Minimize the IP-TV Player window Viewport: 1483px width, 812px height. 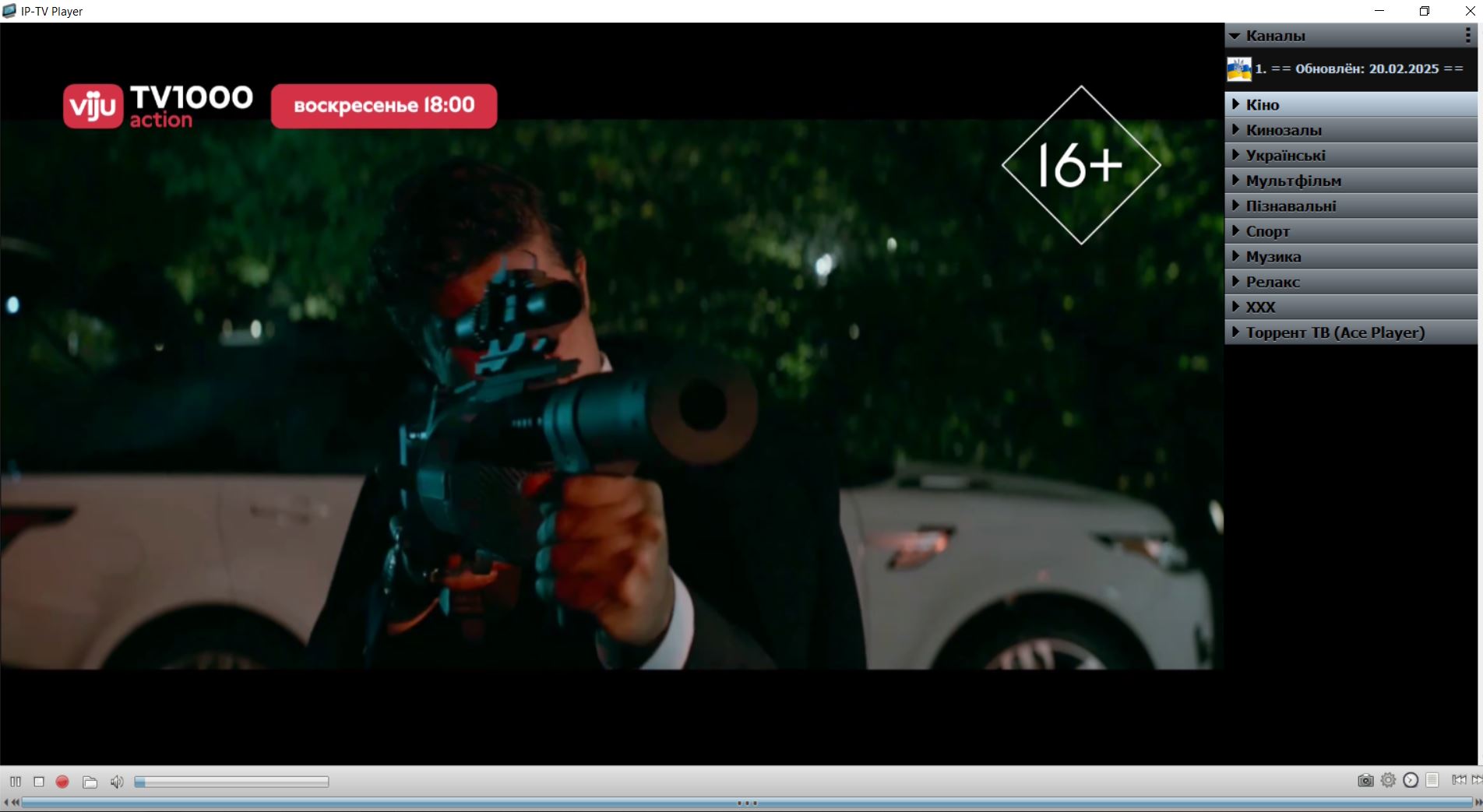[1379, 11]
